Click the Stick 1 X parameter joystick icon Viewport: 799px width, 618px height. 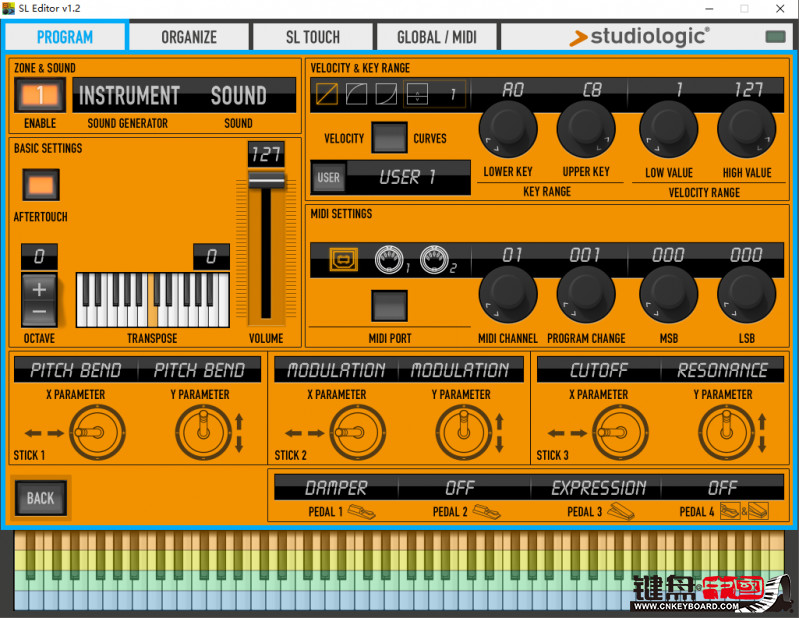click(92, 434)
